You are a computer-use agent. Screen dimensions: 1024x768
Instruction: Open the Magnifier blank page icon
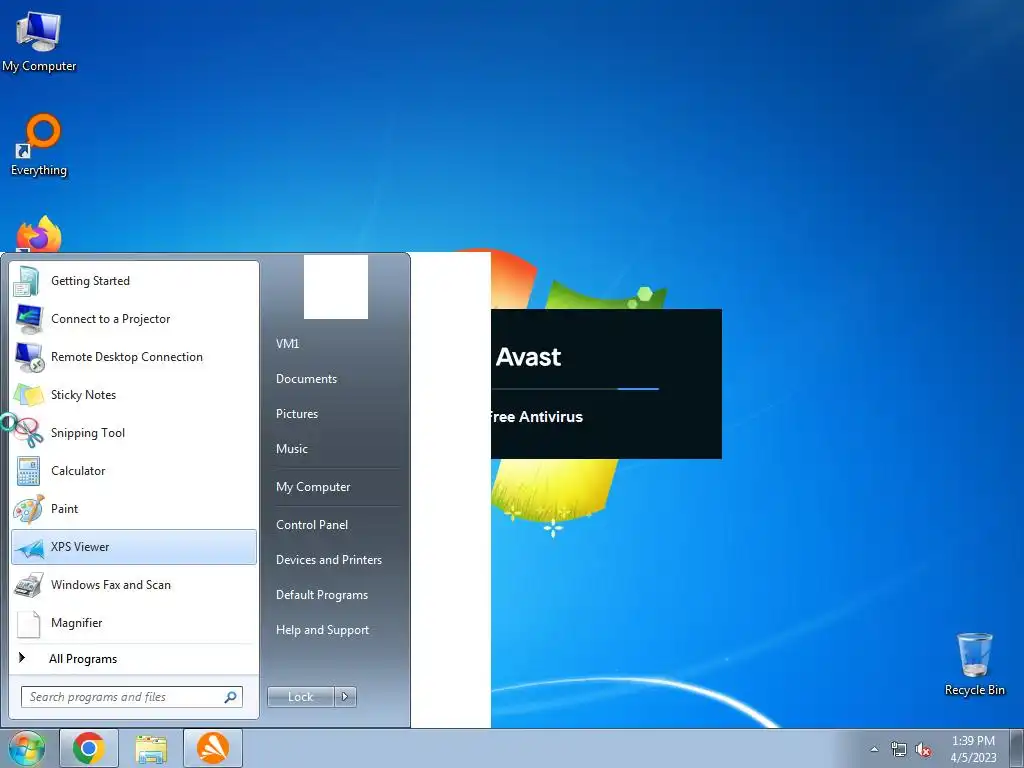point(28,624)
